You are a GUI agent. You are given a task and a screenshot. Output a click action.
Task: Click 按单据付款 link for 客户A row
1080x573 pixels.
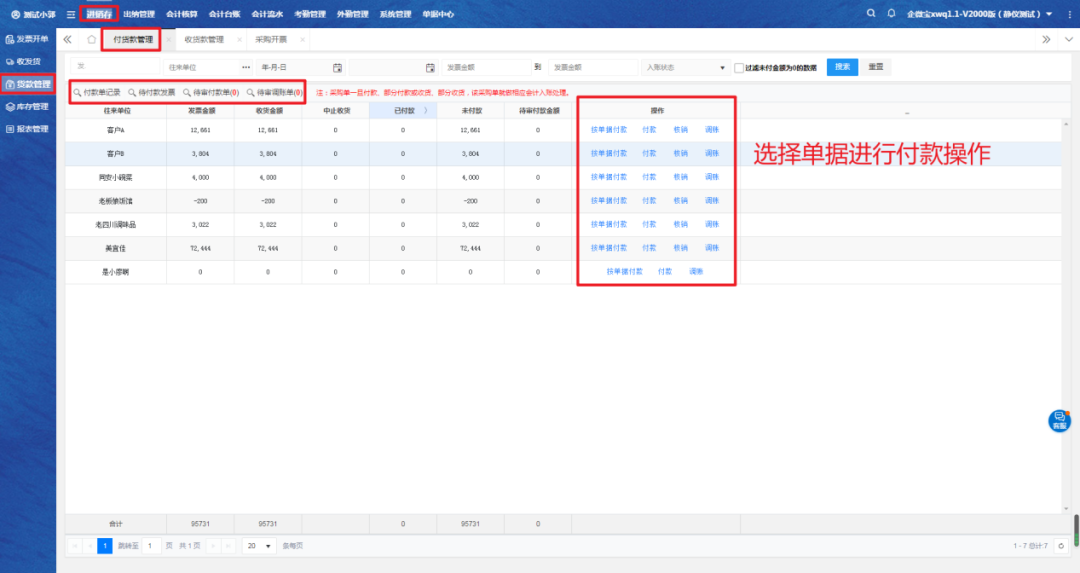click(609, 130)
